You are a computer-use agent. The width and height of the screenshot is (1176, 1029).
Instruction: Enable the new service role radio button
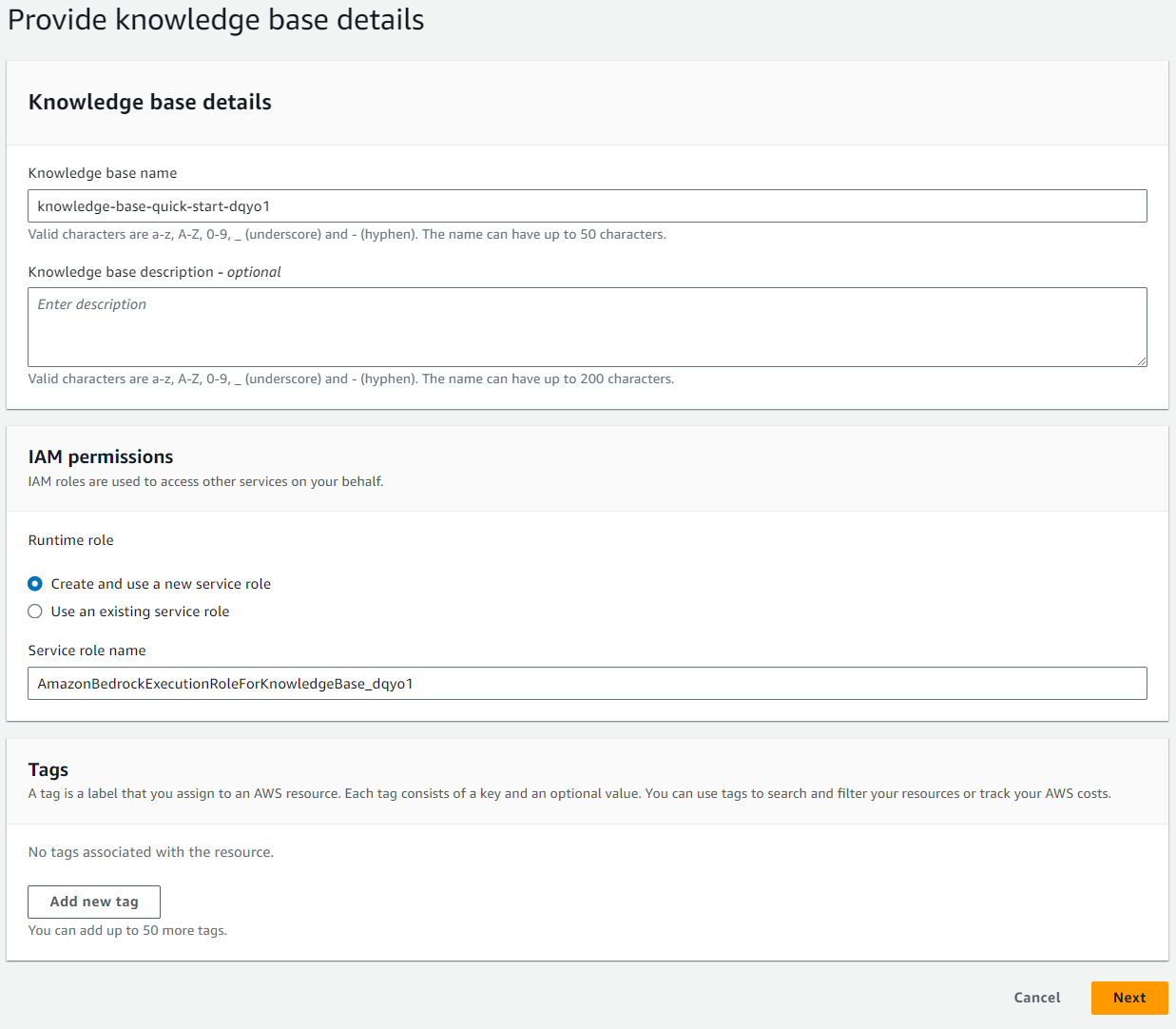coord(35,583)
